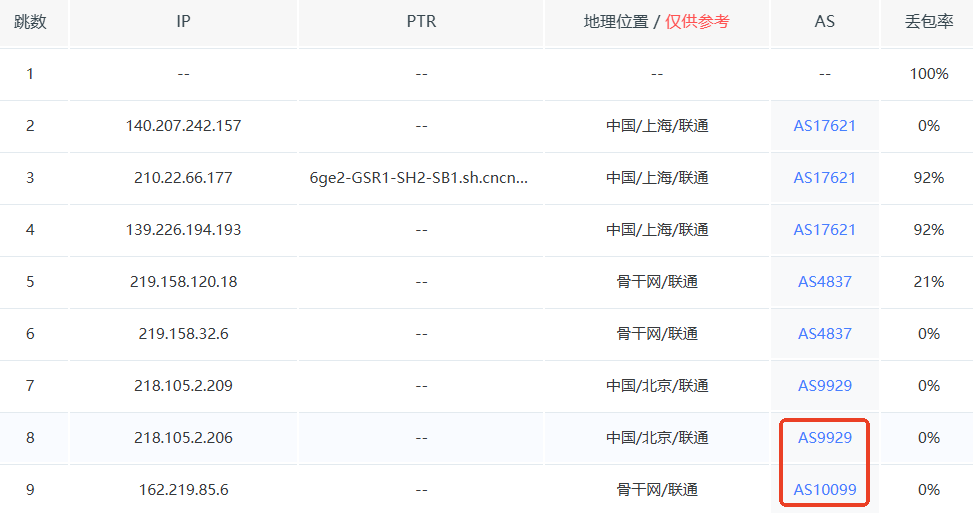This screenshot has height=513, width=973.
Task: Click IP address 140.207.242.157
Action: tap(183, 126)
